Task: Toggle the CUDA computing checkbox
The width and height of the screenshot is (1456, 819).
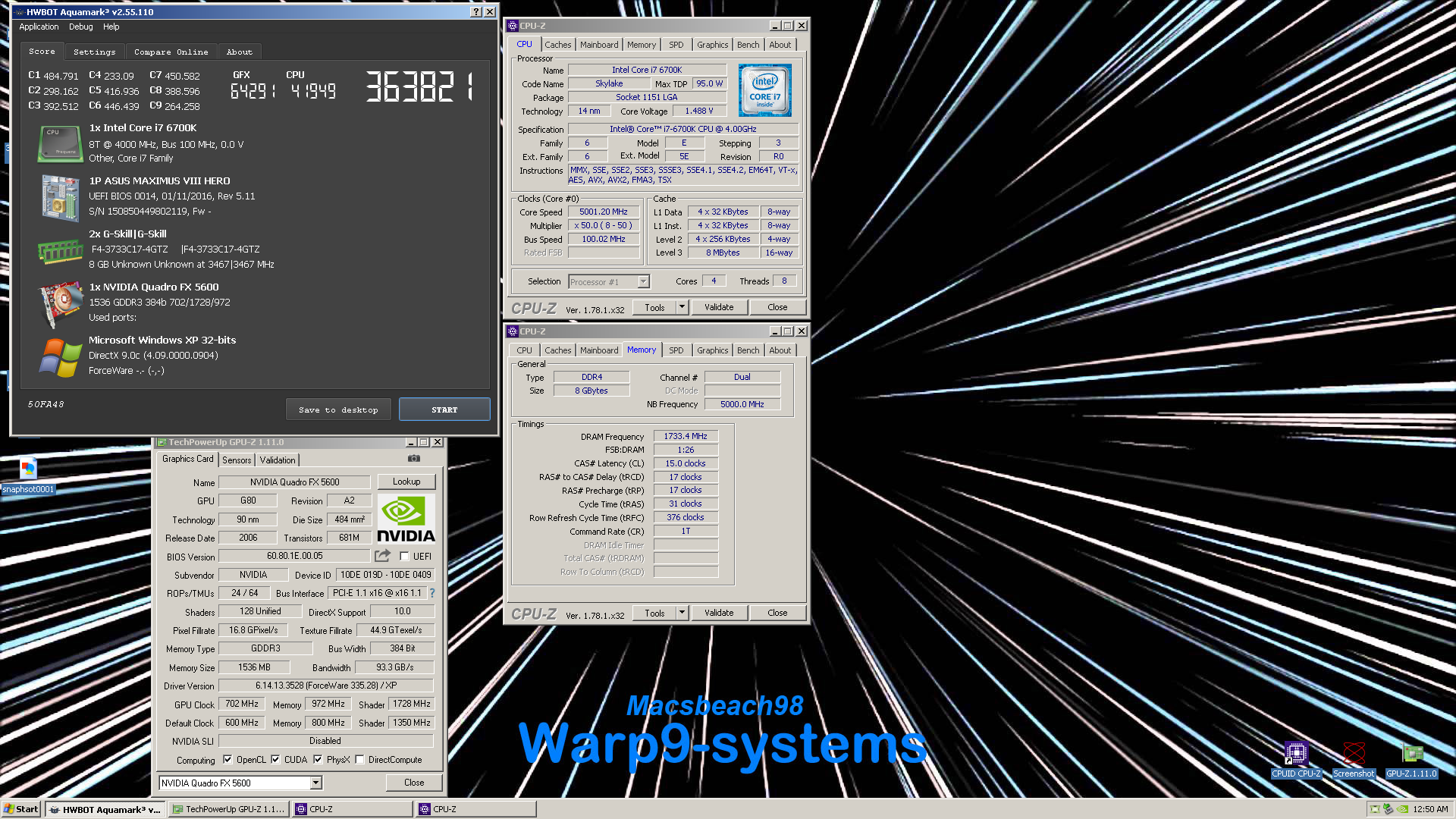Action: point(275,759)
